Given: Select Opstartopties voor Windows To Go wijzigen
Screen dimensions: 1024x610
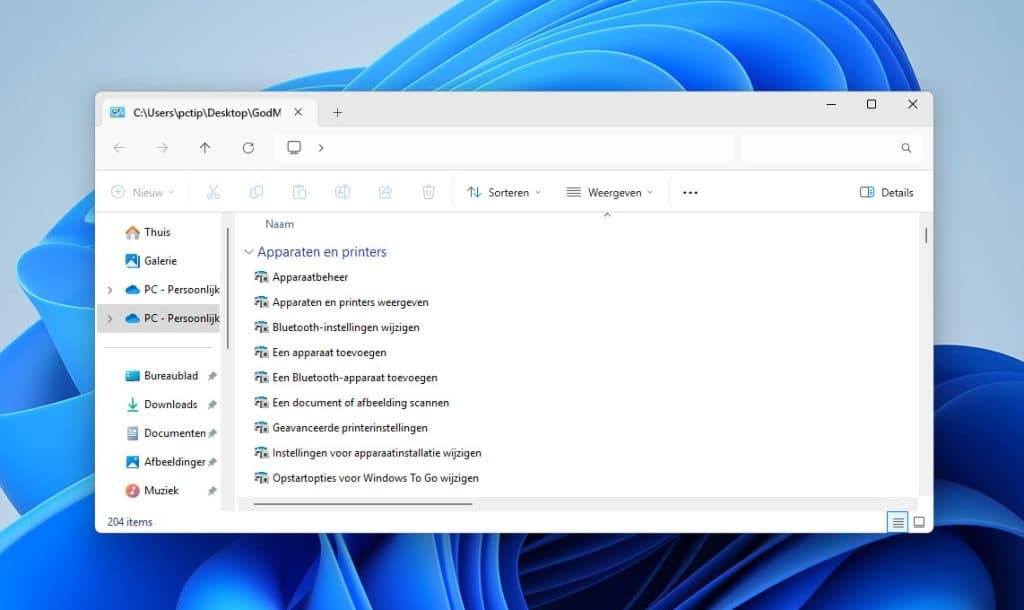Looking at the screenshot, I should [x=376, y=479].
